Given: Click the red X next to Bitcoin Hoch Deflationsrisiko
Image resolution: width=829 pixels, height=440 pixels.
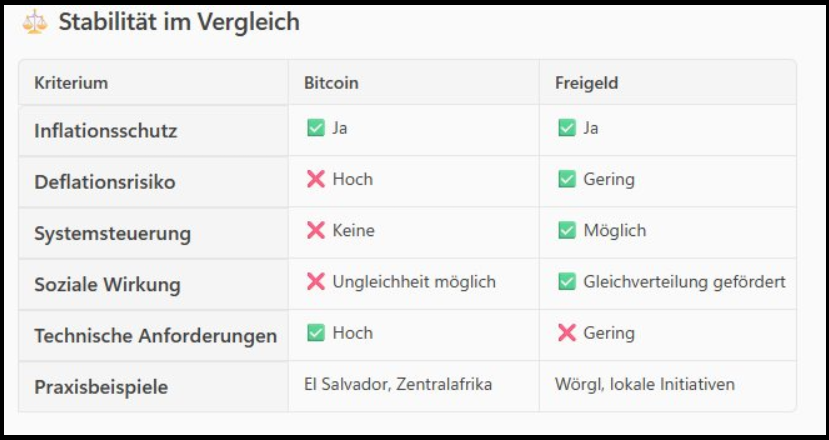Looking at the screenshot, I should tap(316, 179).
